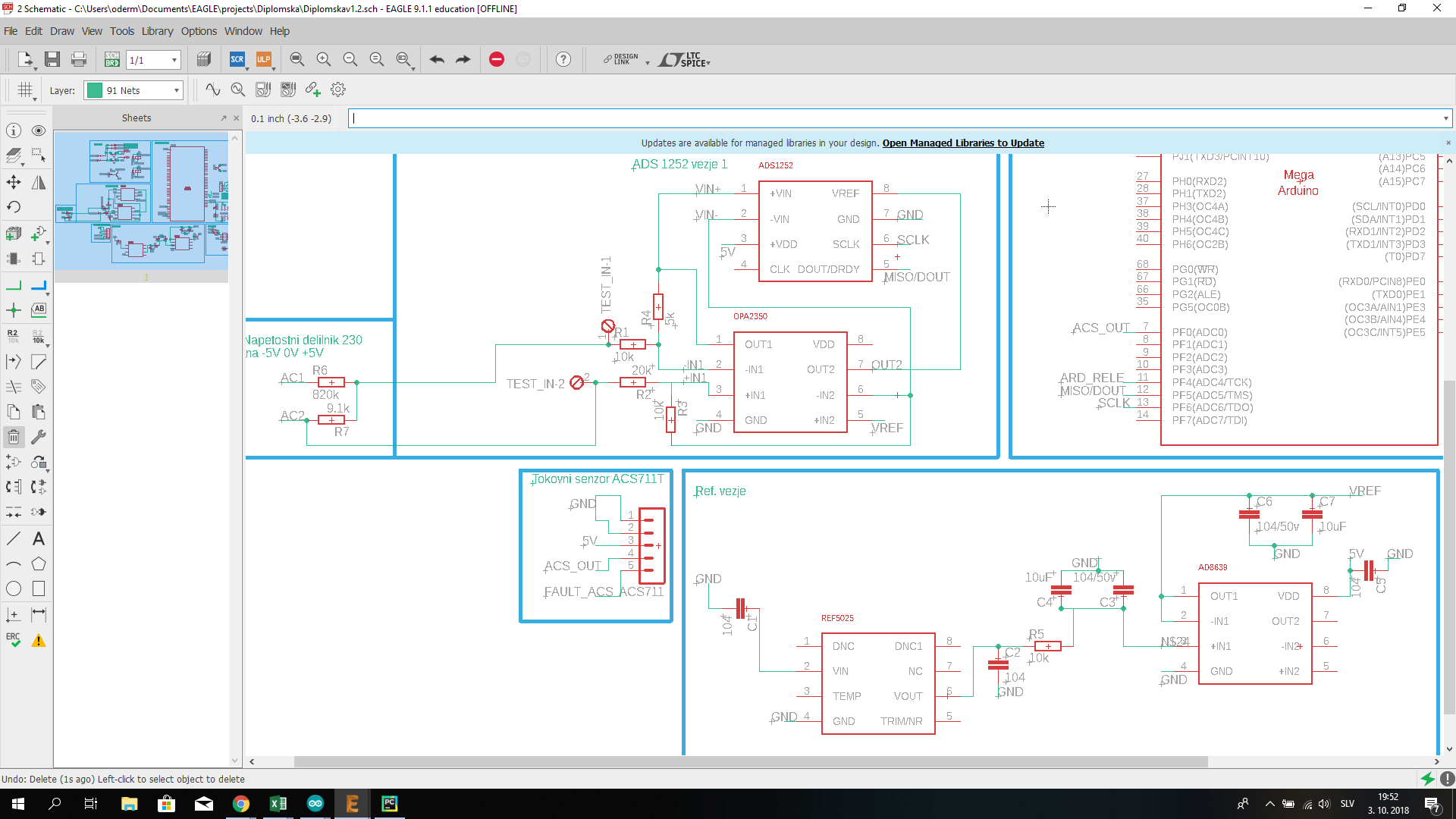Expand the Value tool options arrow
The width and height of the screenshot is (1456, 819).
(48, 345)
